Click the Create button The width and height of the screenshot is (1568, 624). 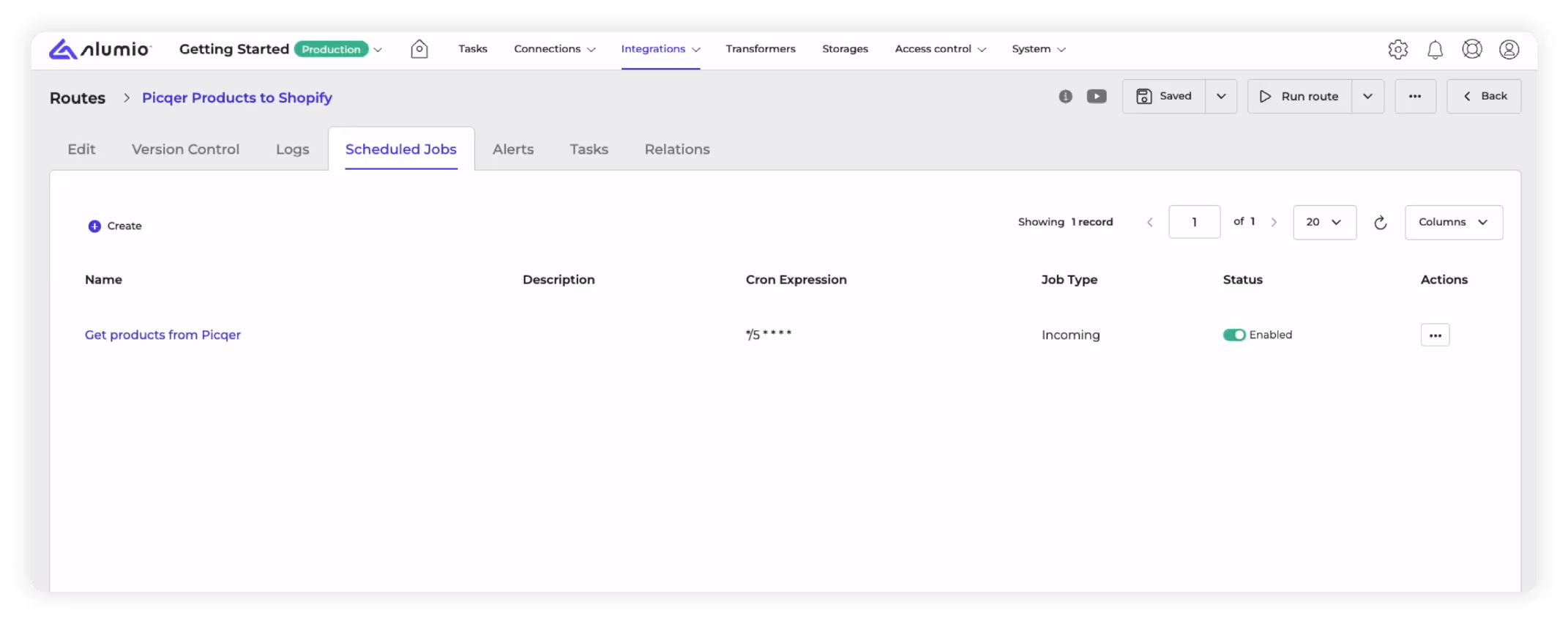coord(115,226)
